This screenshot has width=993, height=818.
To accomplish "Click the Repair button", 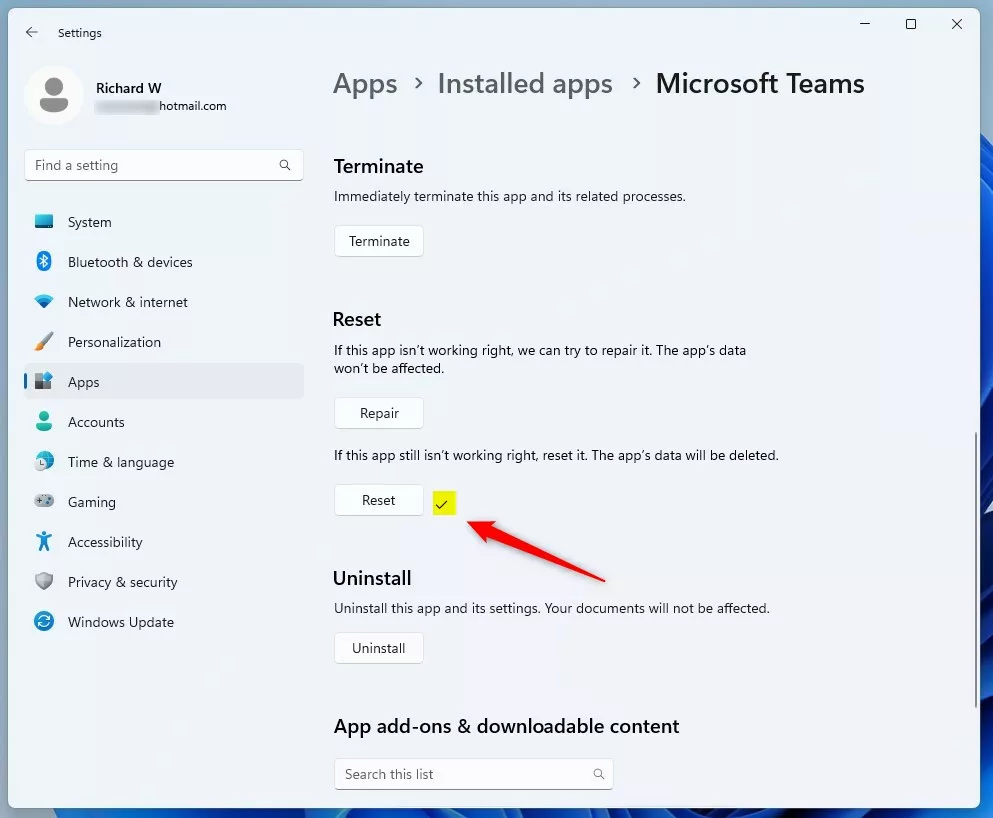I will click(379, 413).
